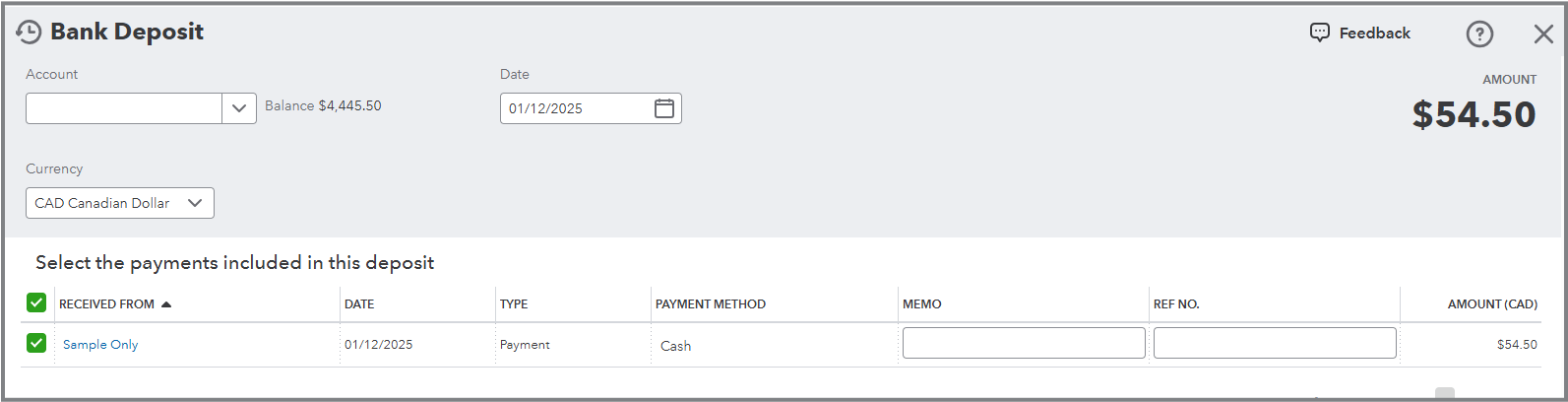Click the sort arrow beside RECEIVED FROM

tap(166, 304)
